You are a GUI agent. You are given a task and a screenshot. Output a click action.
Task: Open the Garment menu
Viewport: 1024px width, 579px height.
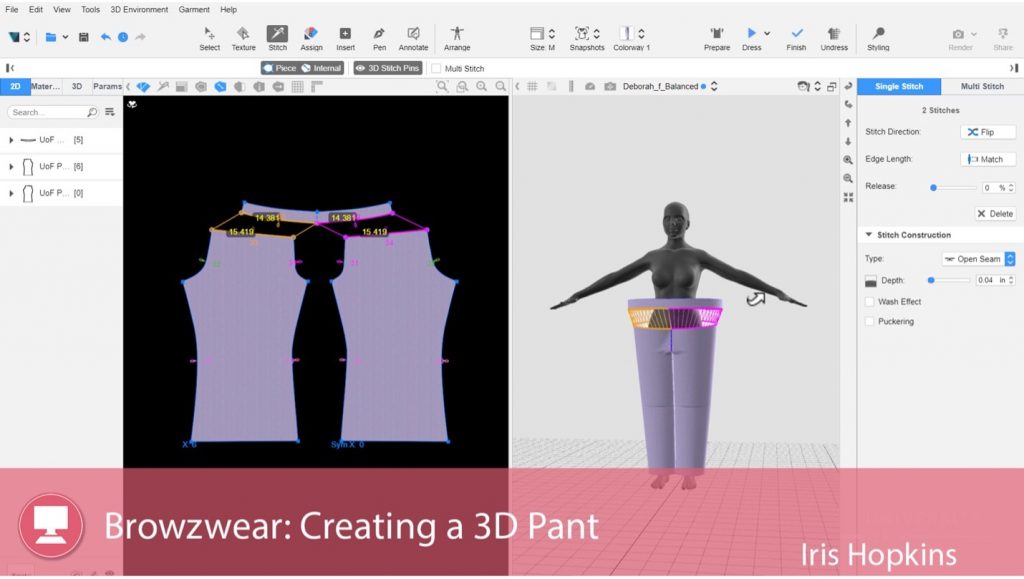tap(194, 9)
